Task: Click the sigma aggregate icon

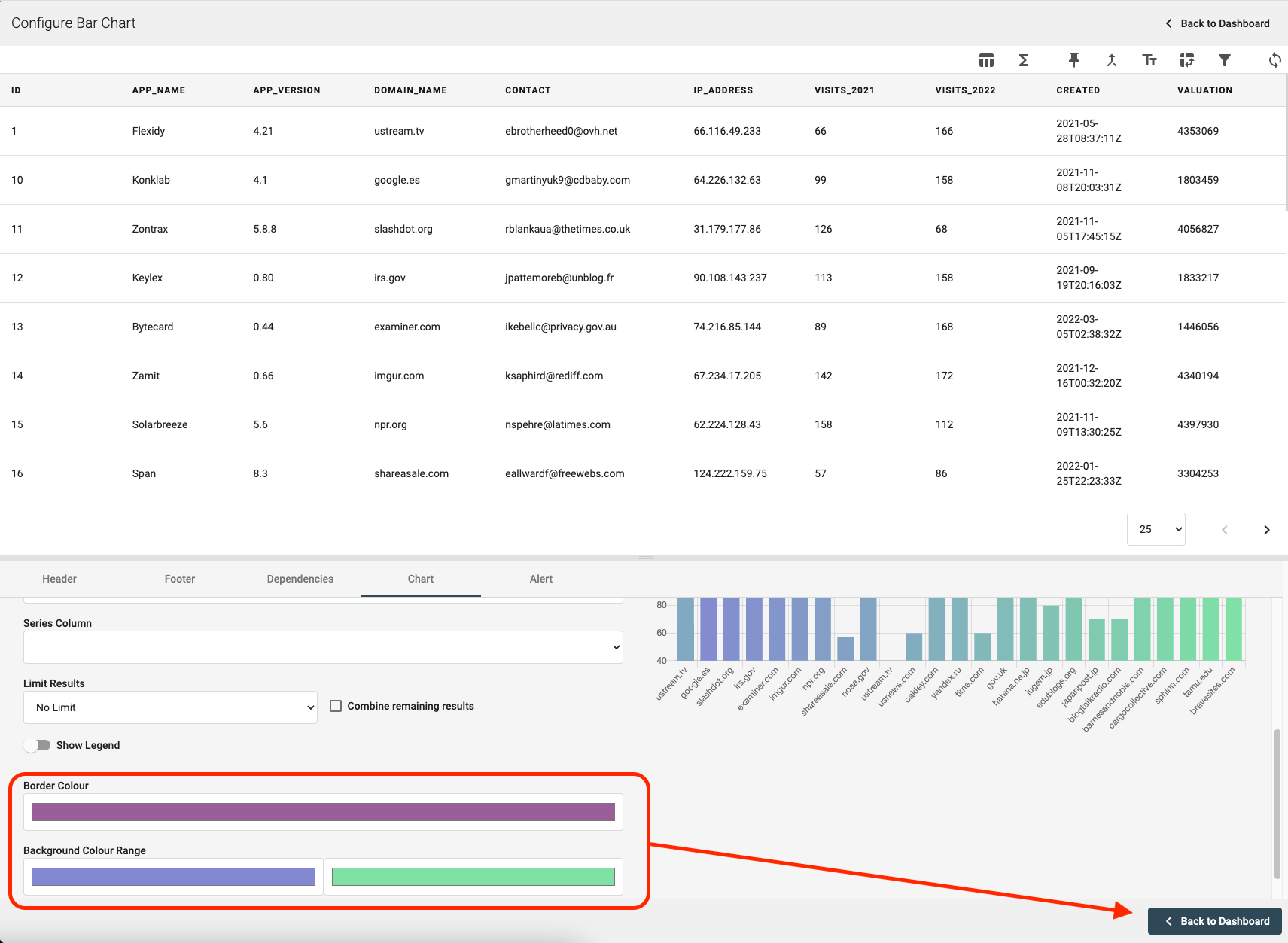Action: 1024,60
